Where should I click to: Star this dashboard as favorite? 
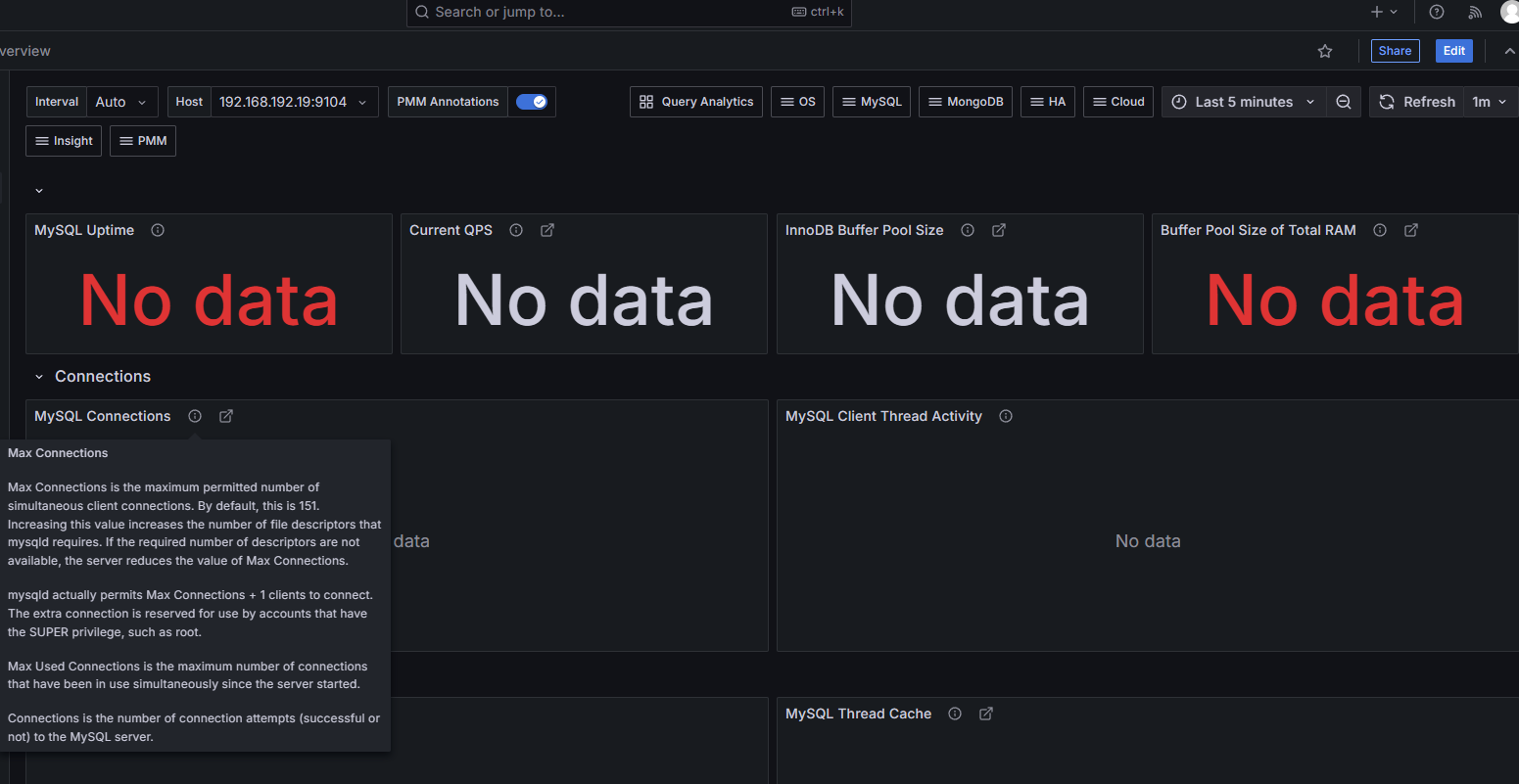click(x=1325, y=51)
